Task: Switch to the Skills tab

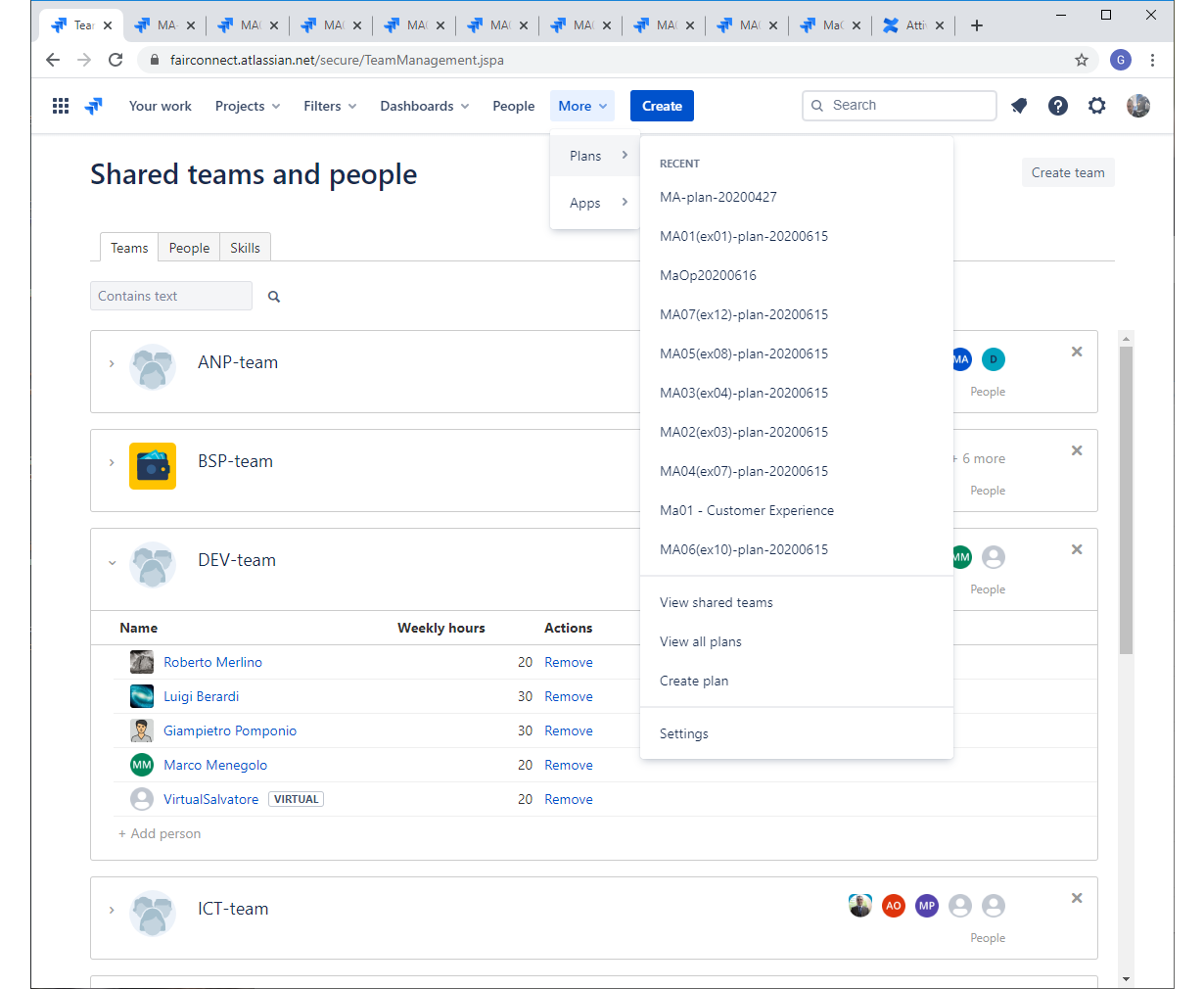Action: [245, 248]
